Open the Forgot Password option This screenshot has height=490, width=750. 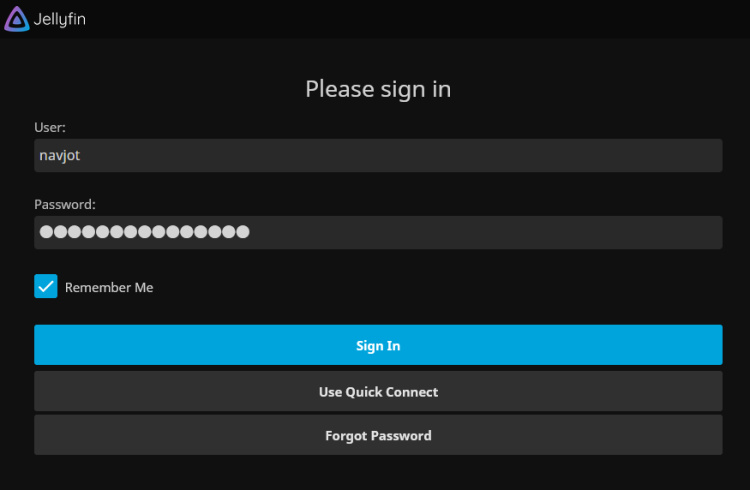point(378,435)
